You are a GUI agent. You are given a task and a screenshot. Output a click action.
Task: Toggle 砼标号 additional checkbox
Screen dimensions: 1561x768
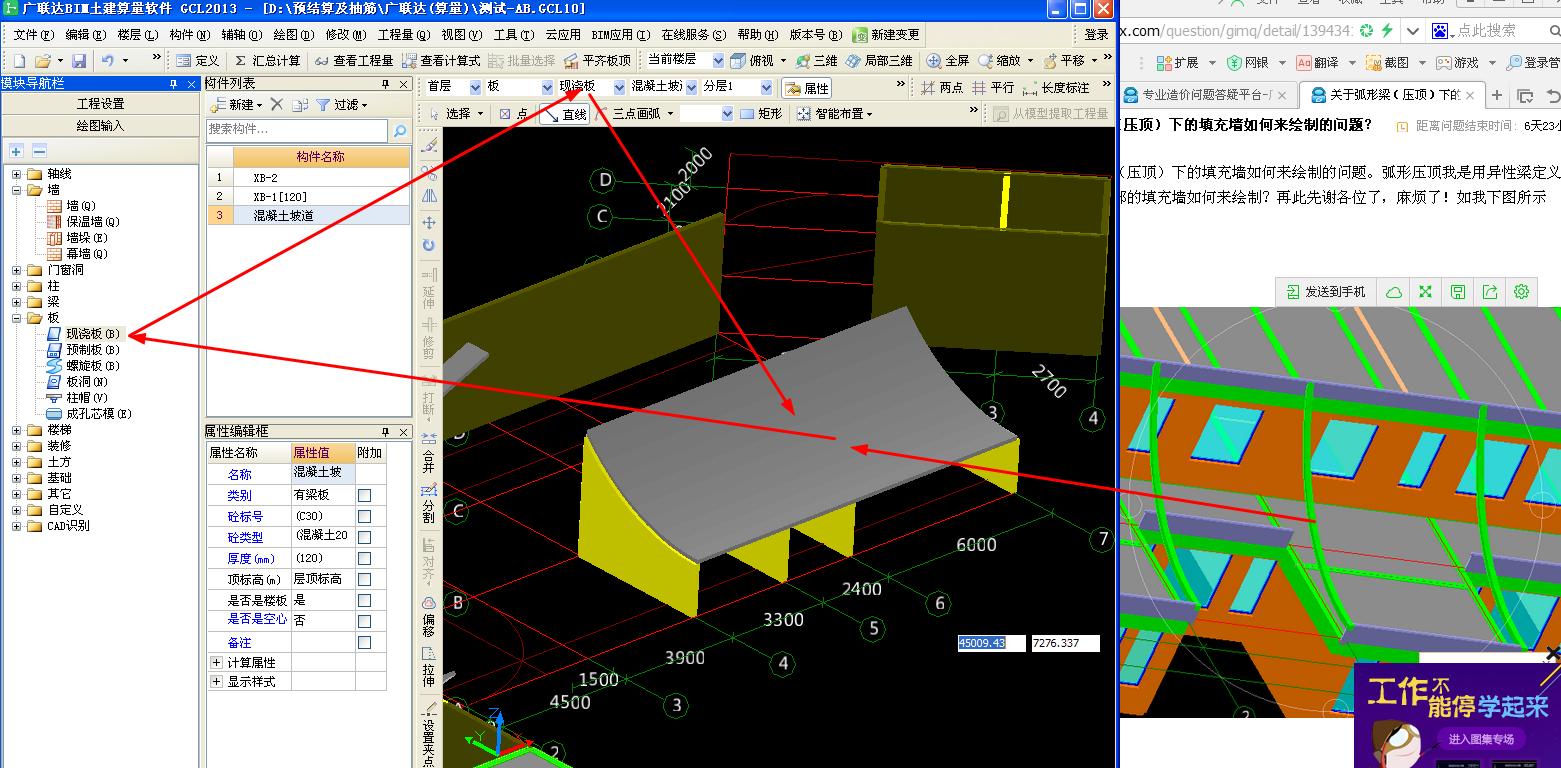[365, 516]
